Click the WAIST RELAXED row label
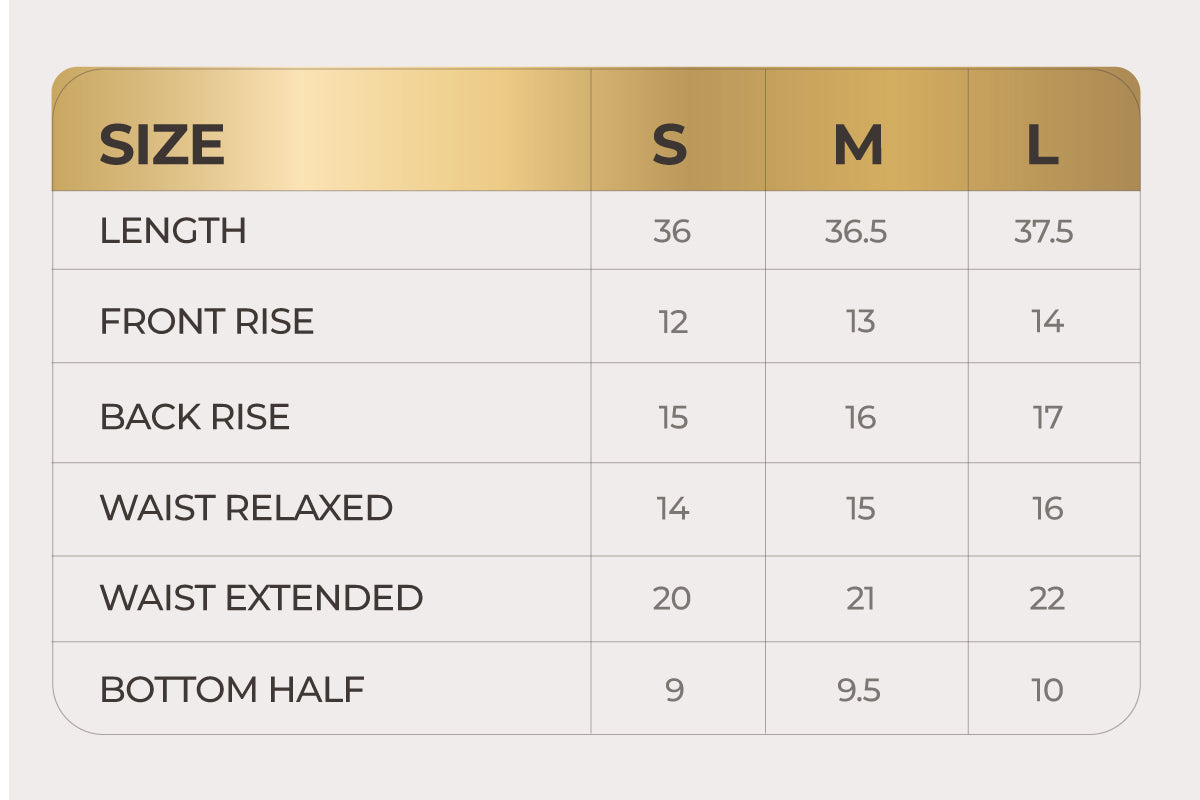 (x=246, y=508)
